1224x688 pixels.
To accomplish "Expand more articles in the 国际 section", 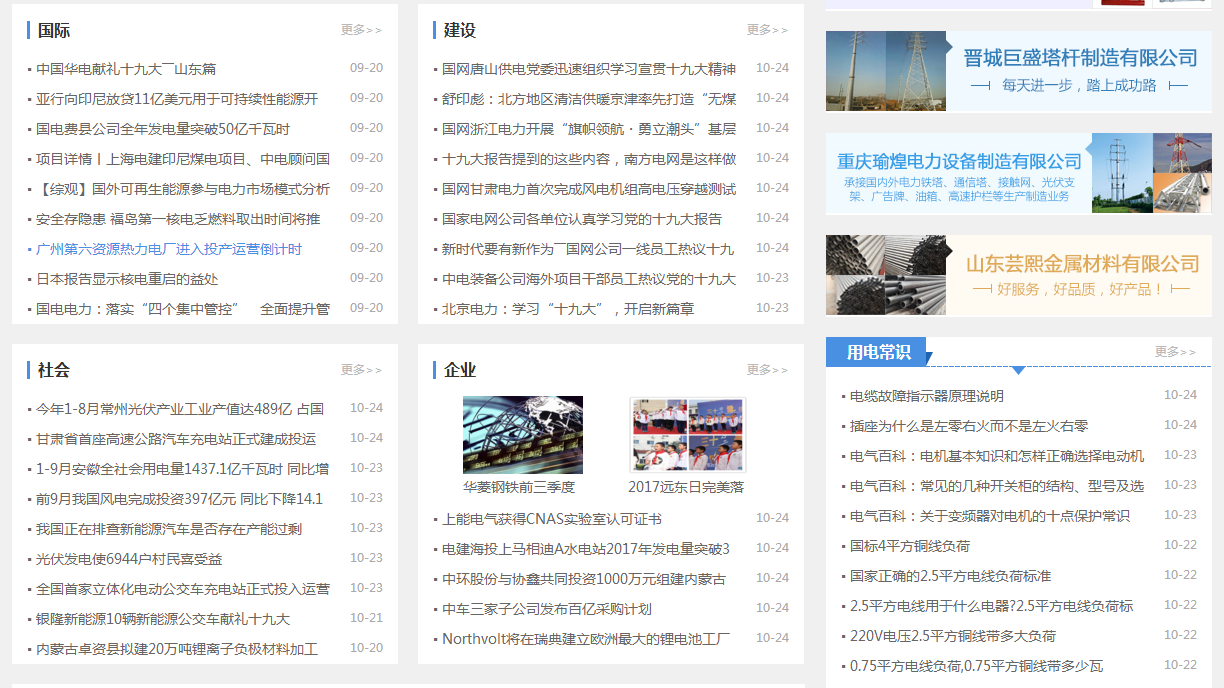I will click(361, 30).
